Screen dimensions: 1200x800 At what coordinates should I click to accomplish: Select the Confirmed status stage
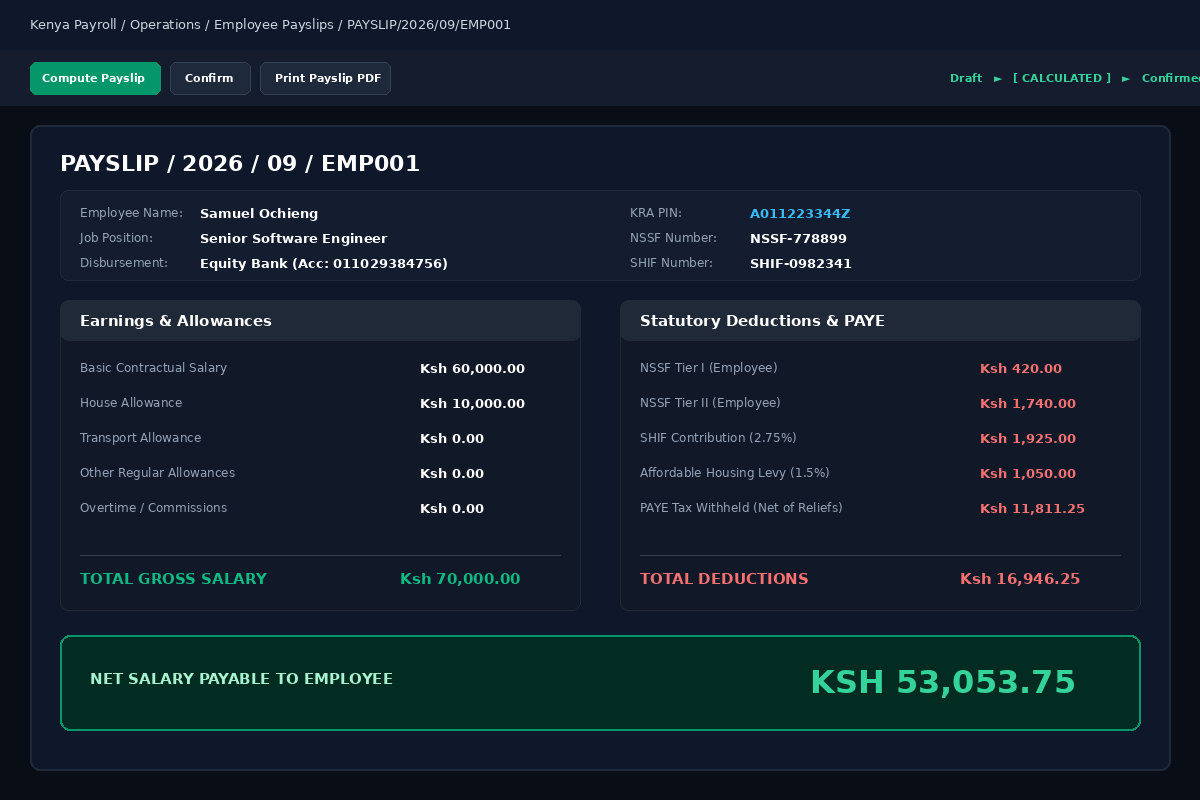tap(1171, 78)
